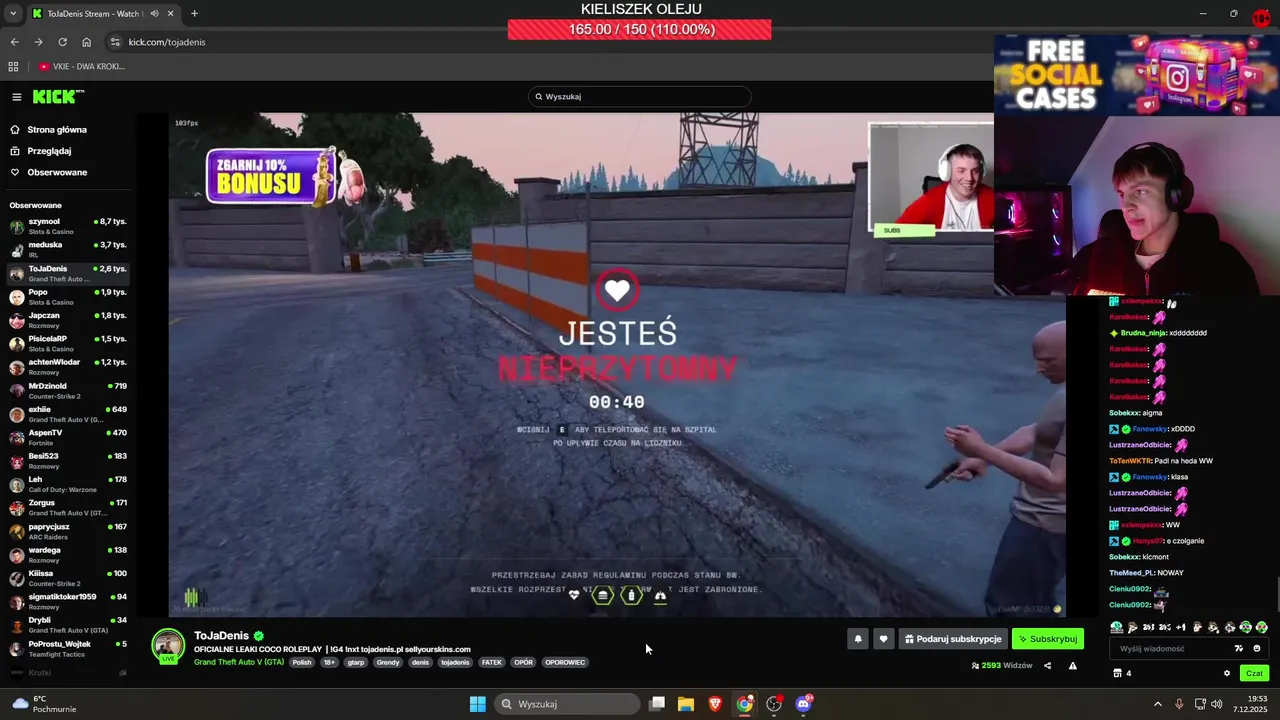Click the microphone tray icon
This screenshot has width=1280, height=720.
coord(1179,704)
